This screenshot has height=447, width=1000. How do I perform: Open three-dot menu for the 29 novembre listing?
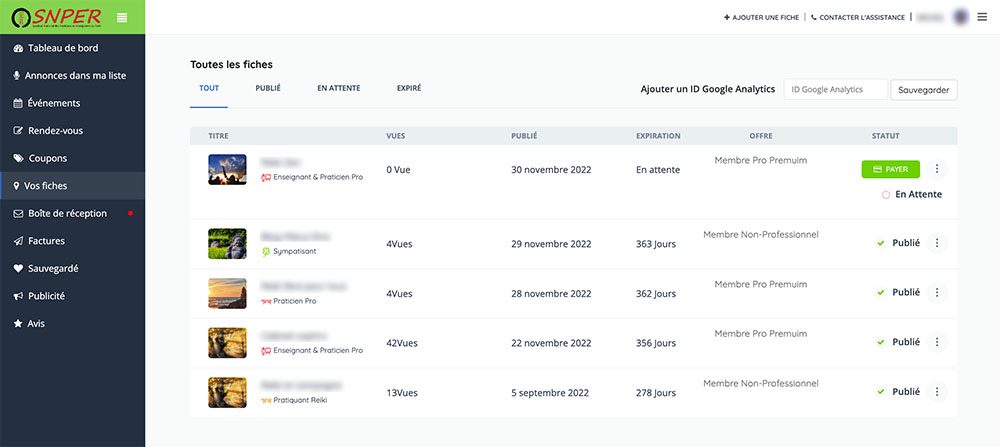click(x=937, y=243)
